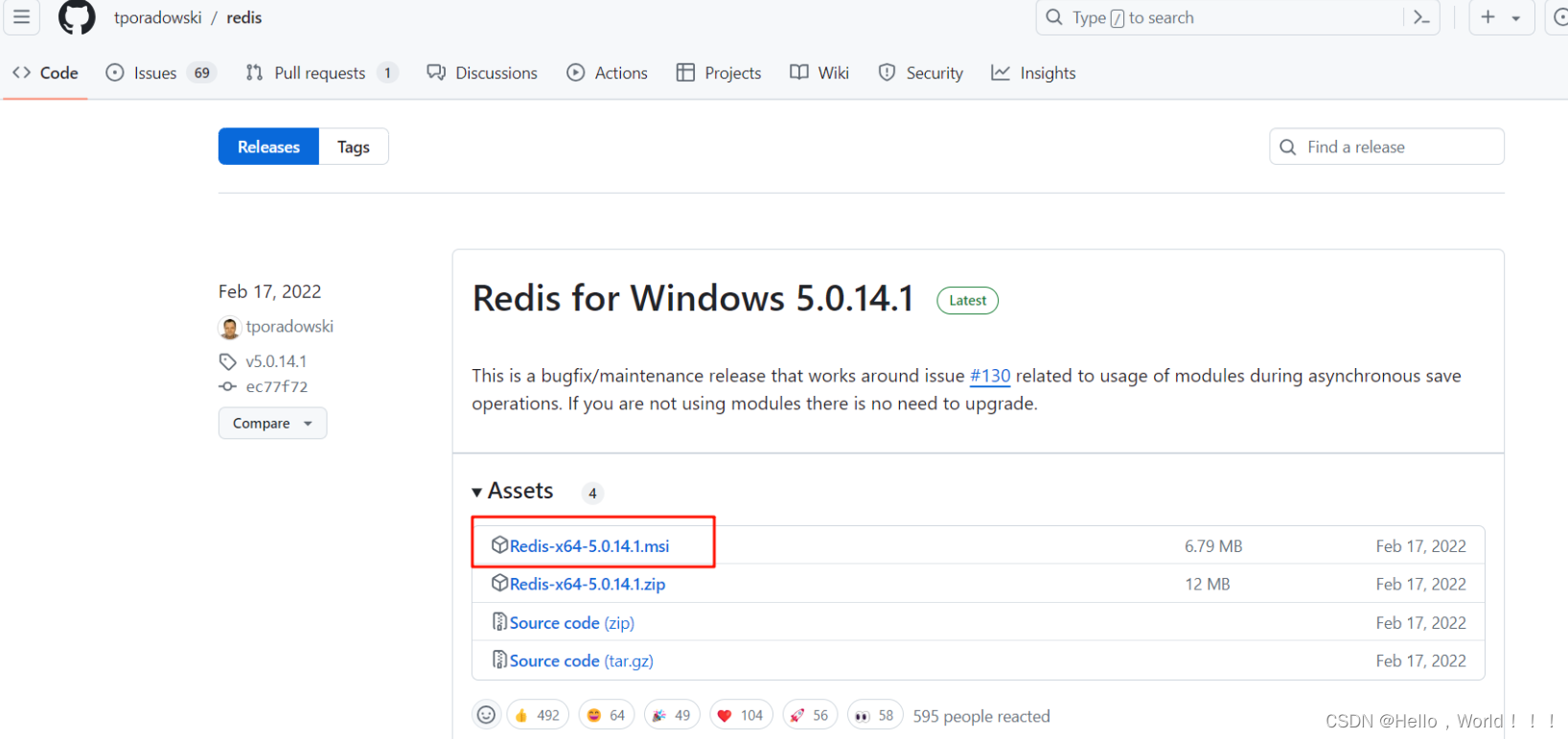Open the command palette icon
This screenshot has width=1568, height=739.
pos(1422,17)
